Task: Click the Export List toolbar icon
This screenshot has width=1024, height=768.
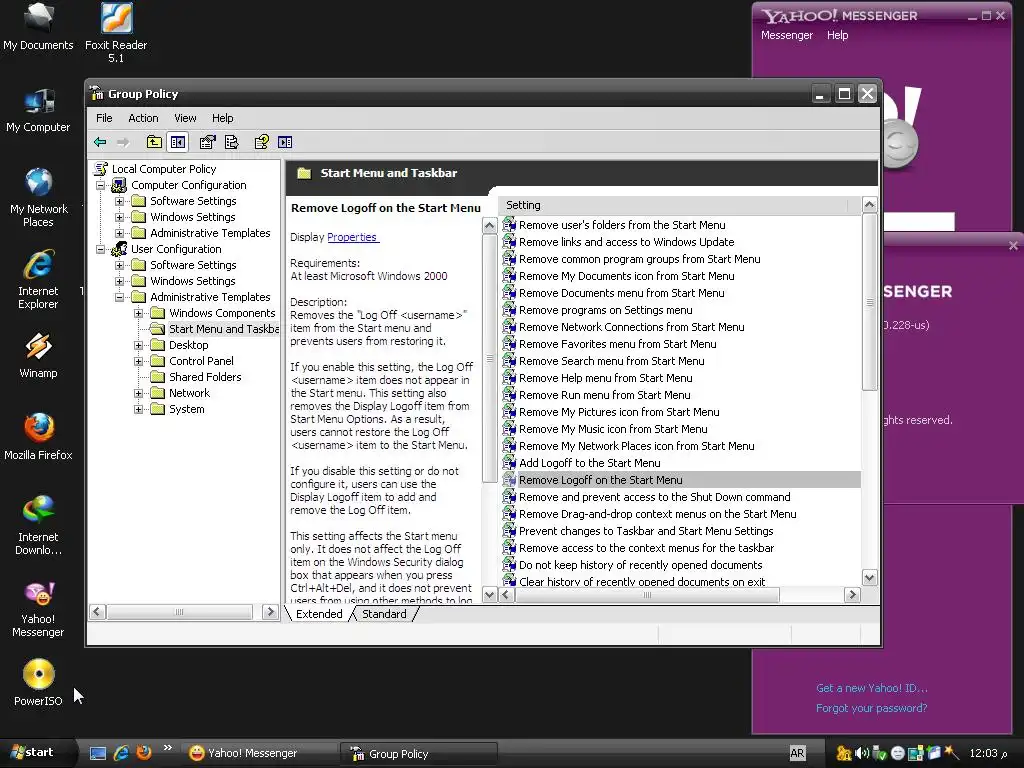Action: coord(231,142)
